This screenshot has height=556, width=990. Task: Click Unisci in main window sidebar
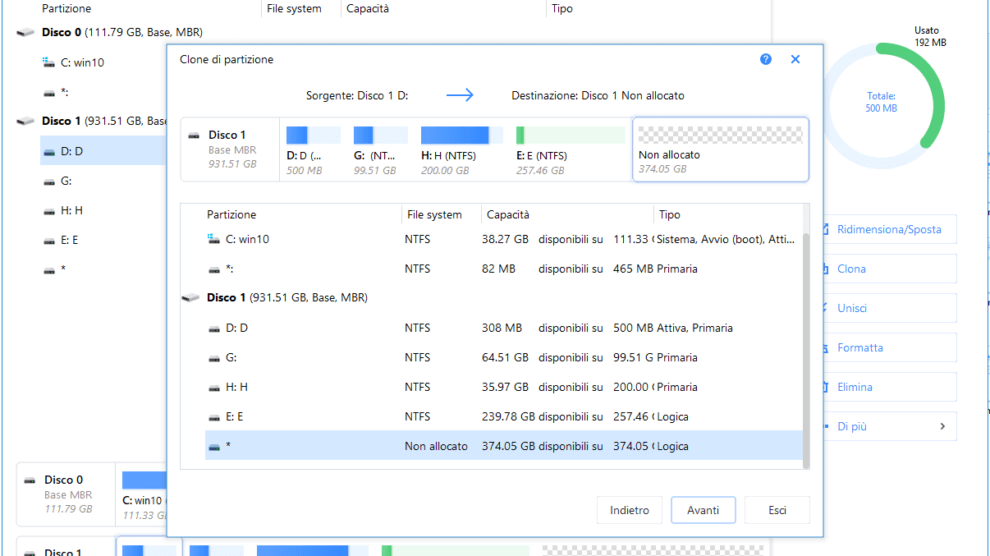tap(889, 309)
